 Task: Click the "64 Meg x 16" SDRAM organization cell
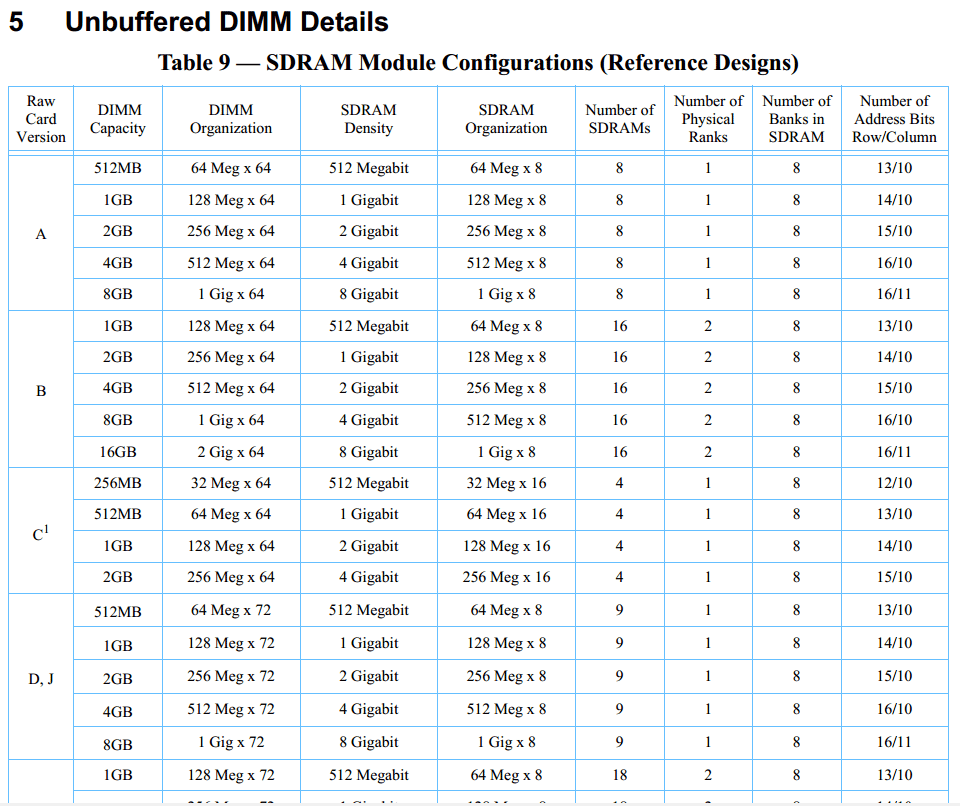point(506,514)
